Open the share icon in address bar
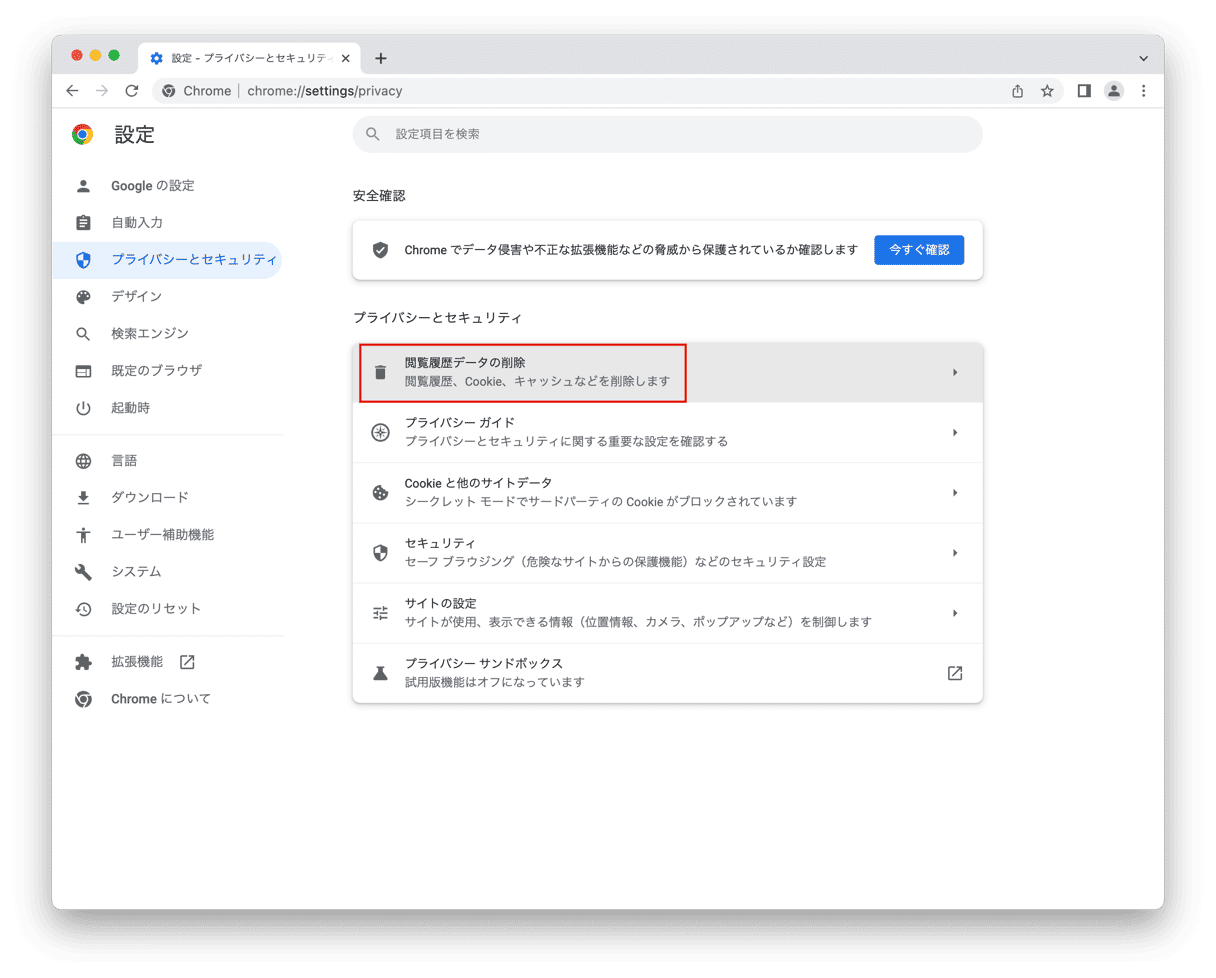1216x978 pixels. click(1017, 91)
